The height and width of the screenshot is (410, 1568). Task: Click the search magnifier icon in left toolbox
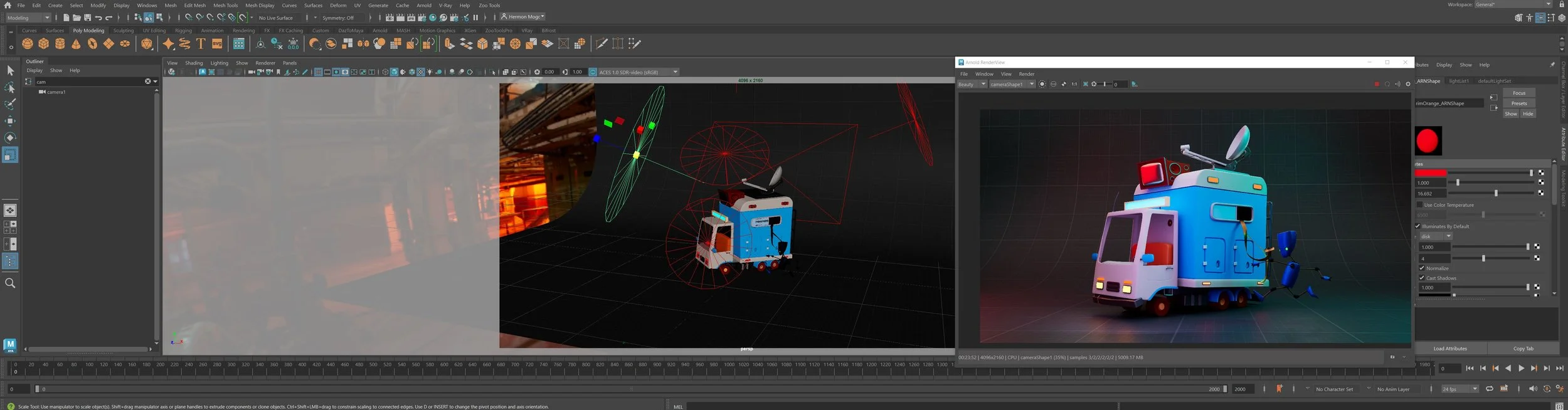click(x=10, y=283)
